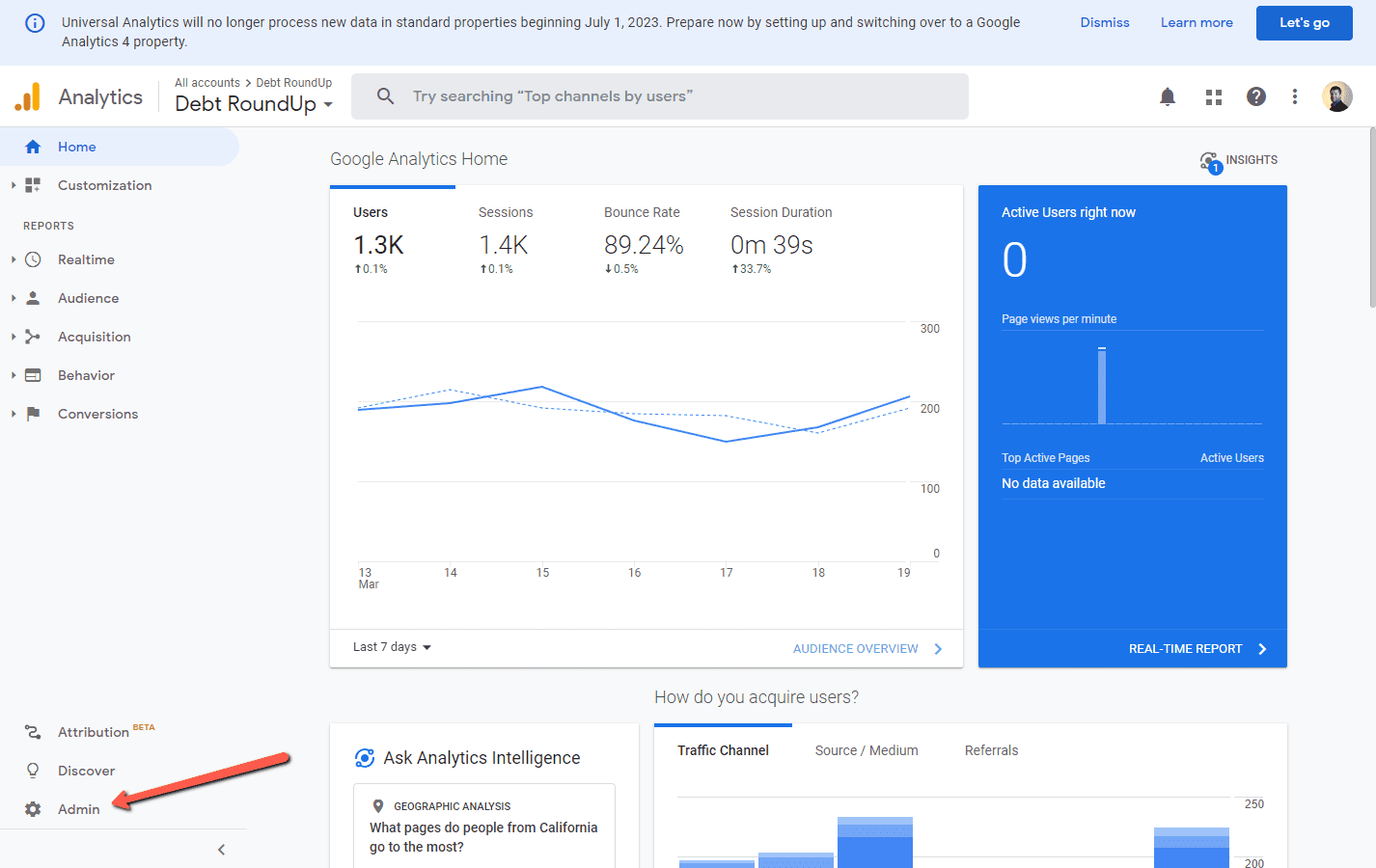
Task: Click the INSIGHTS label
Action: pyautogui.click(x=1252, y=160)
